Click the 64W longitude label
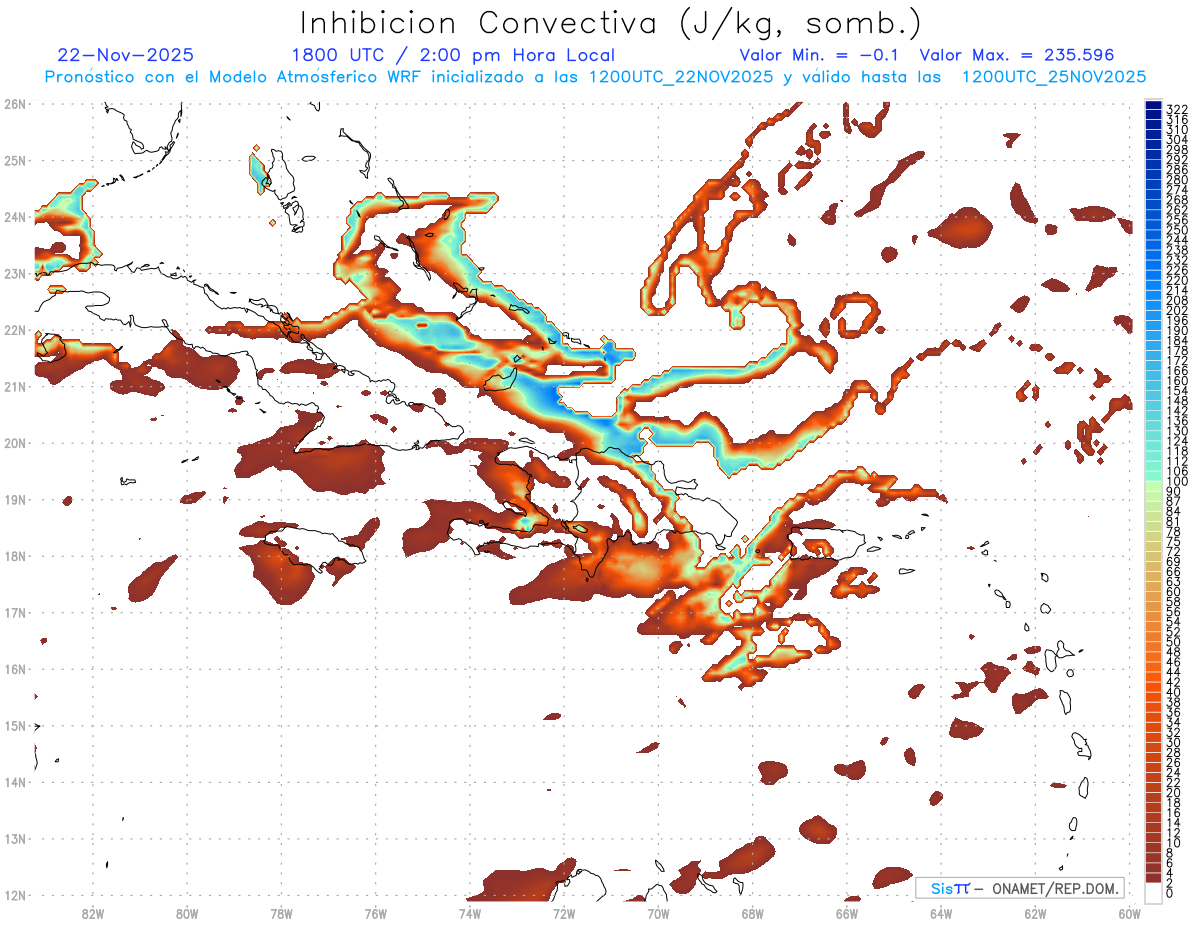 pyautogui.click(x=941, y=913)
